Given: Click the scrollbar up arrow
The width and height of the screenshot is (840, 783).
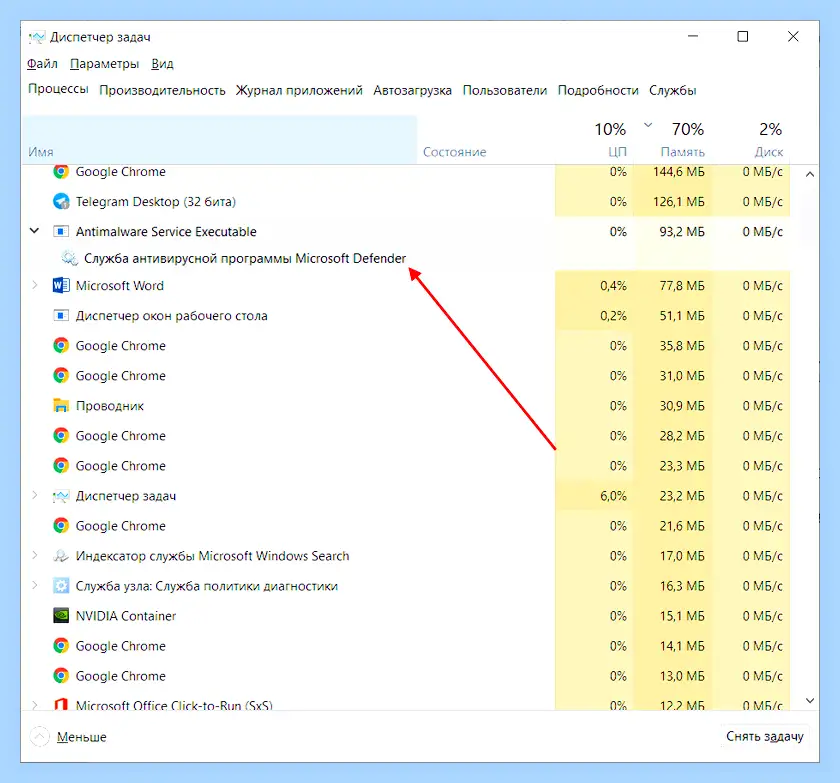Looking at the screenshot, I should (x=810, y=174).
